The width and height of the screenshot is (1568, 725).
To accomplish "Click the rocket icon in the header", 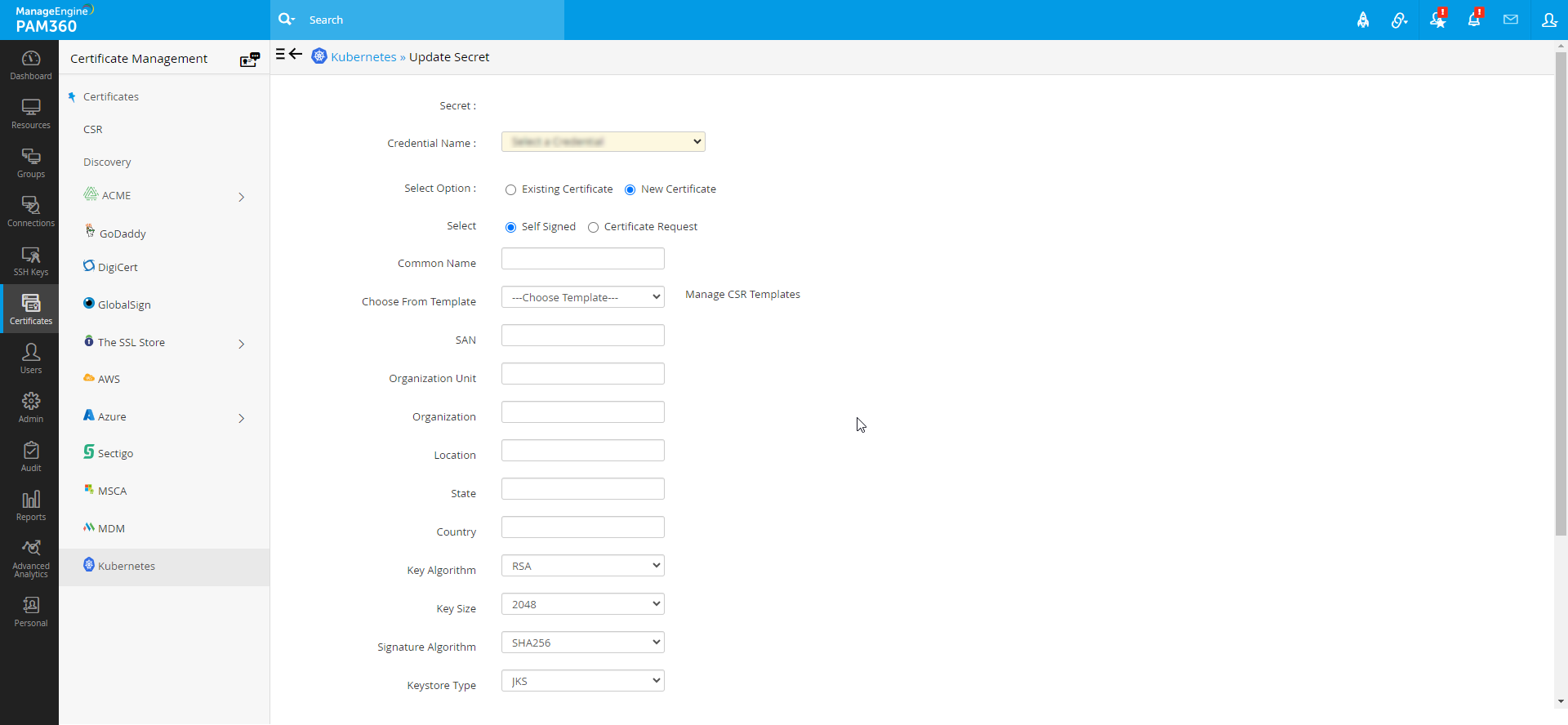I will 1363,20.
